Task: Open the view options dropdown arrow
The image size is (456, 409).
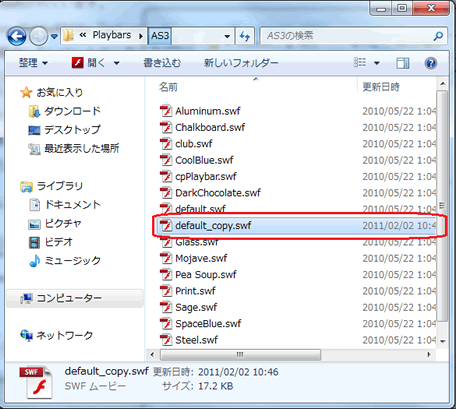Action: (377, 63)
